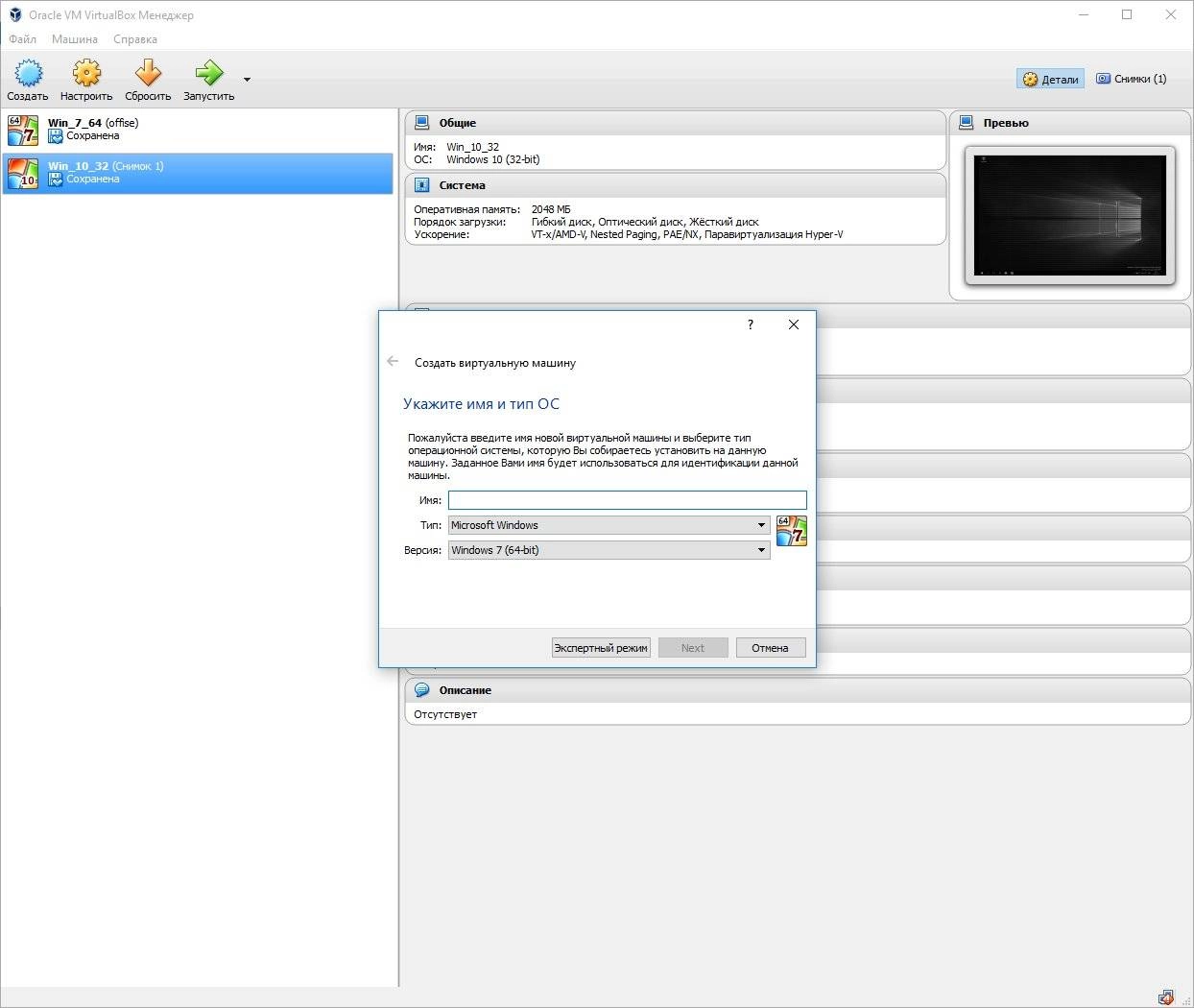Click the Сбросить (Discard) arrow icon
The width and height of the screenshot is (1194, 1008).
coord(148,73)
